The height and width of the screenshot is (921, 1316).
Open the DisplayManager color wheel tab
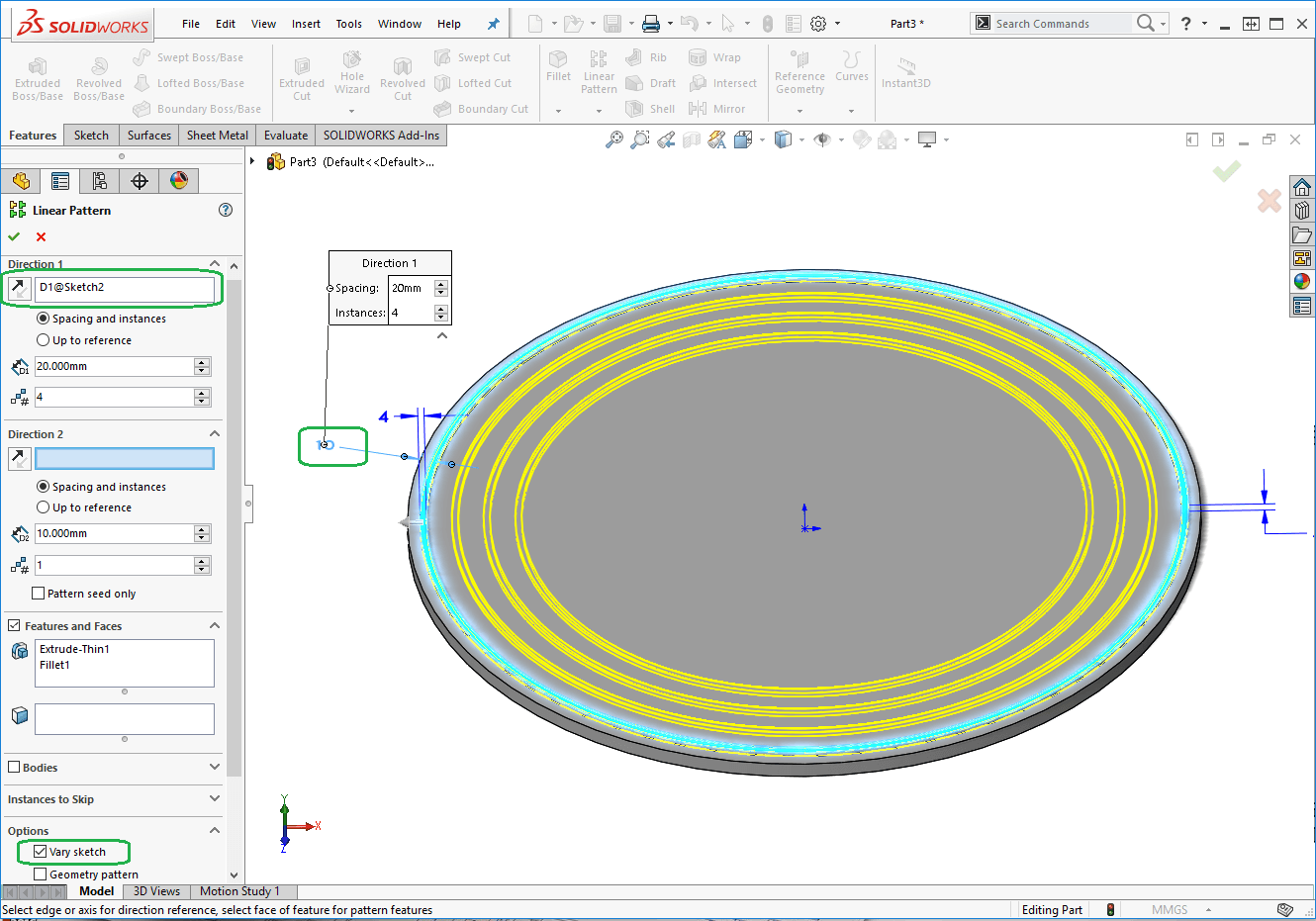point(179,181)
